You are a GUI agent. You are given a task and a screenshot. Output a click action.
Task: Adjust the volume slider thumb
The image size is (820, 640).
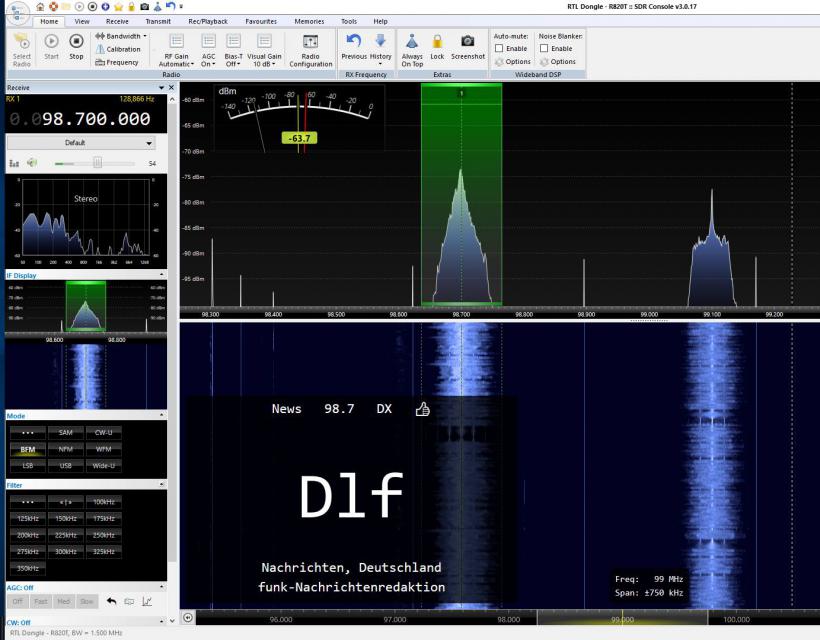click(97, 163)
